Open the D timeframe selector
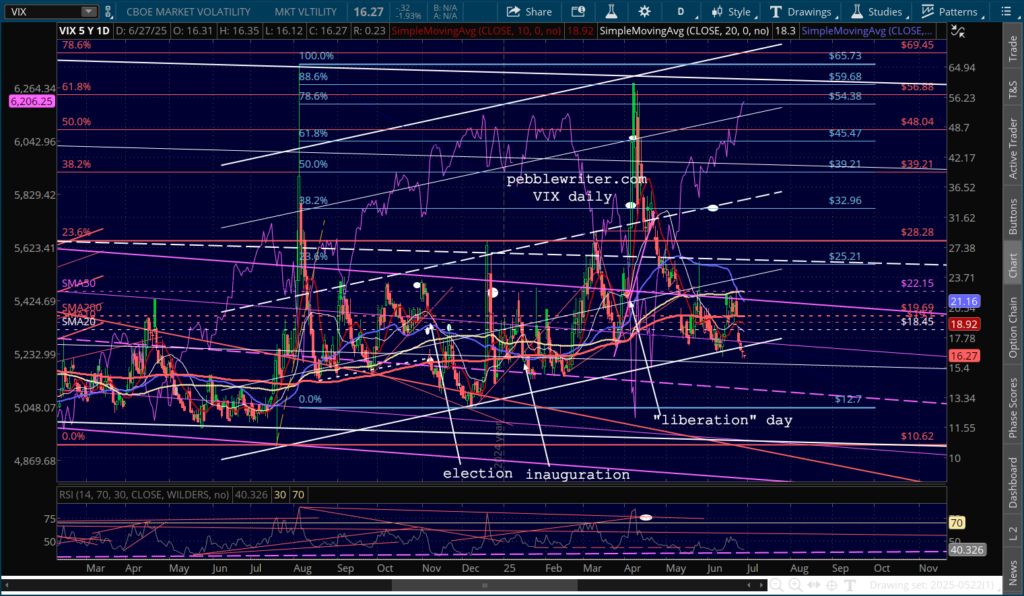The image size is (1024, 596). point(680,12)
